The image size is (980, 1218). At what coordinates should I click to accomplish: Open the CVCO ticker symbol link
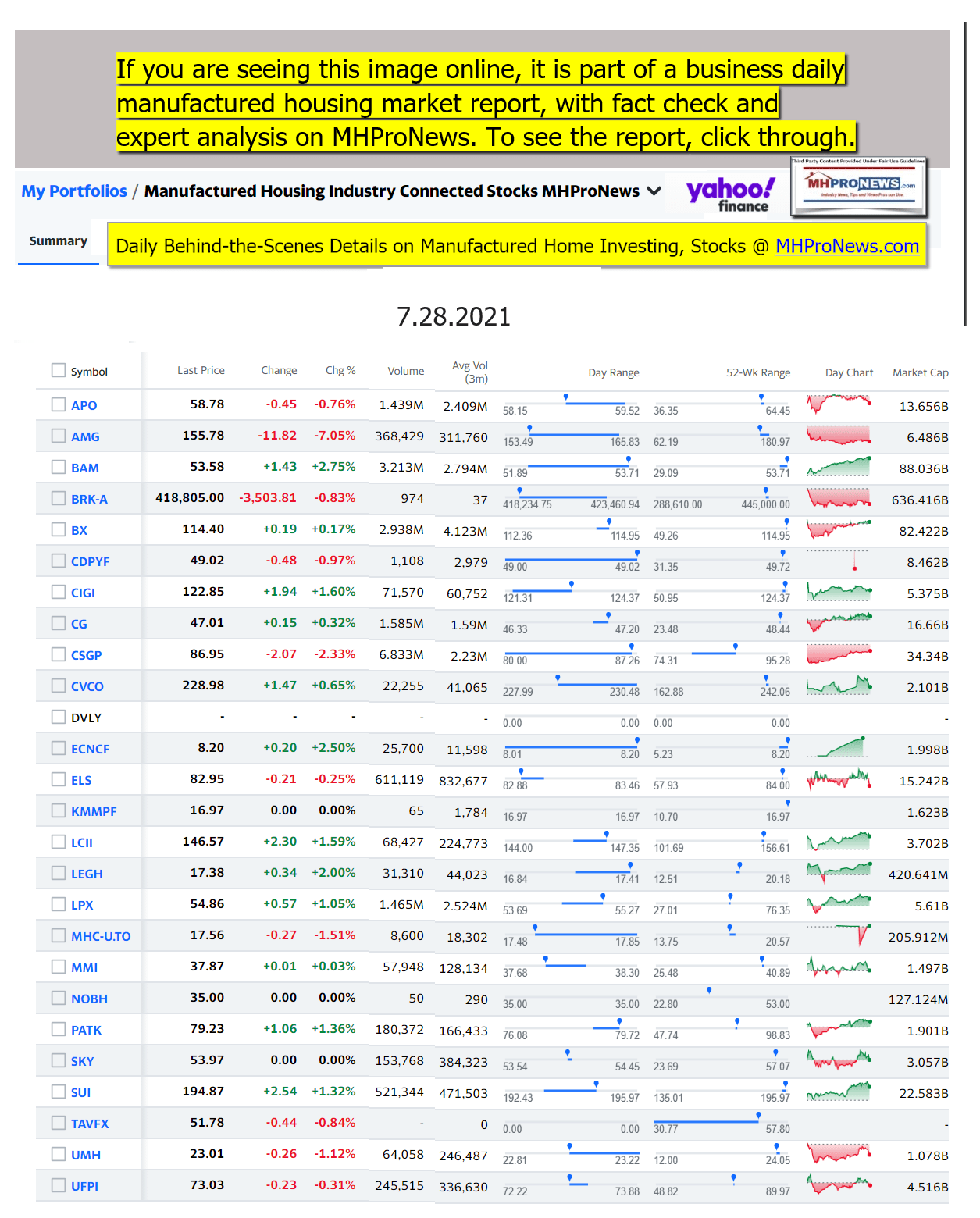[x=87, y=686]
